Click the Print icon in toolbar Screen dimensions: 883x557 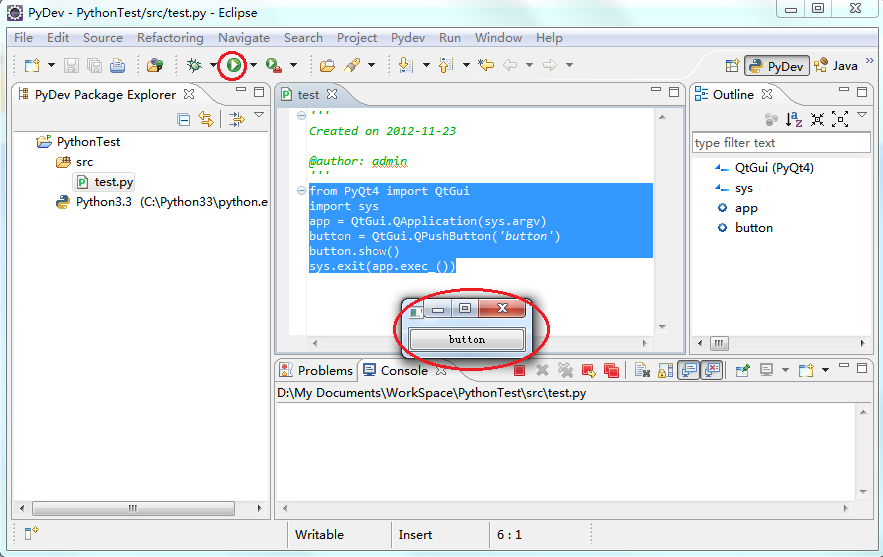[117, 65]
